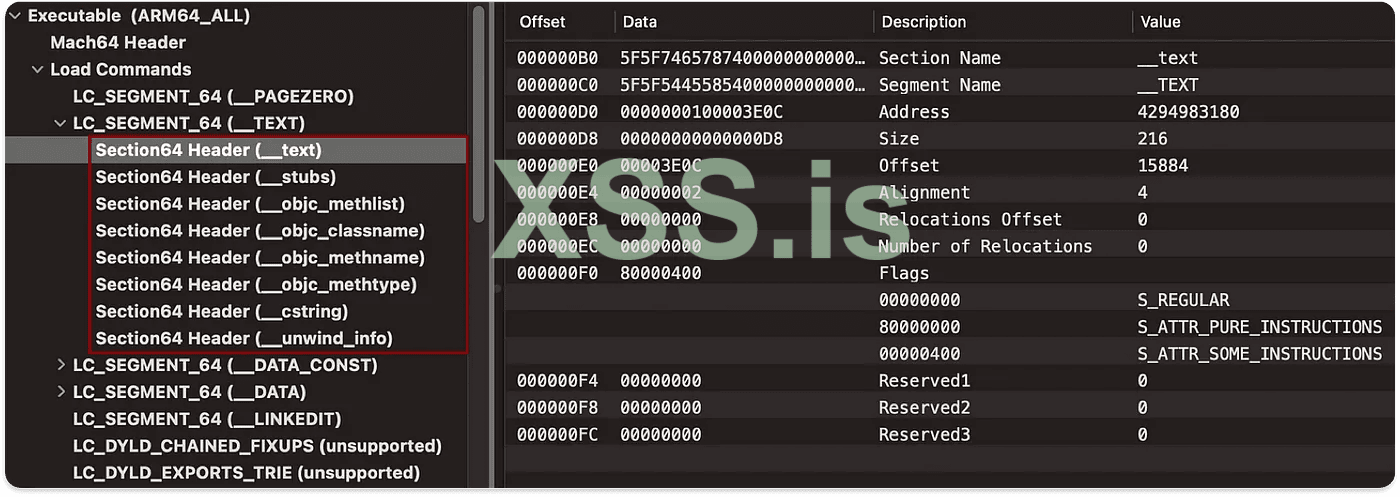Select the Section Name row
Screen dimensions: 1400x497
940,59
